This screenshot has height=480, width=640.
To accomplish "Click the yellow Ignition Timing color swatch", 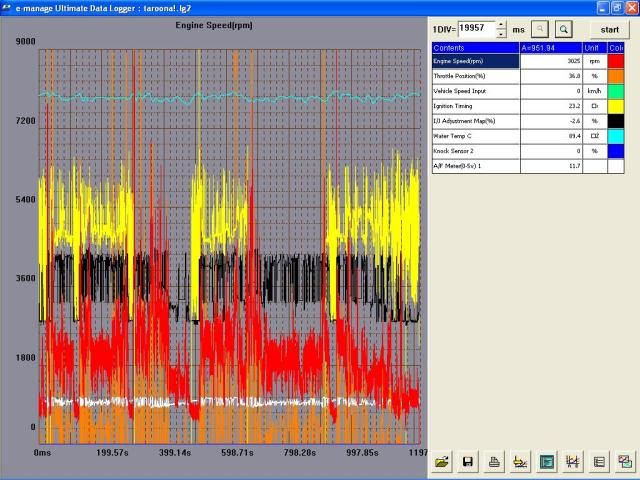I will pyautogui.click(x=616, y=106).
